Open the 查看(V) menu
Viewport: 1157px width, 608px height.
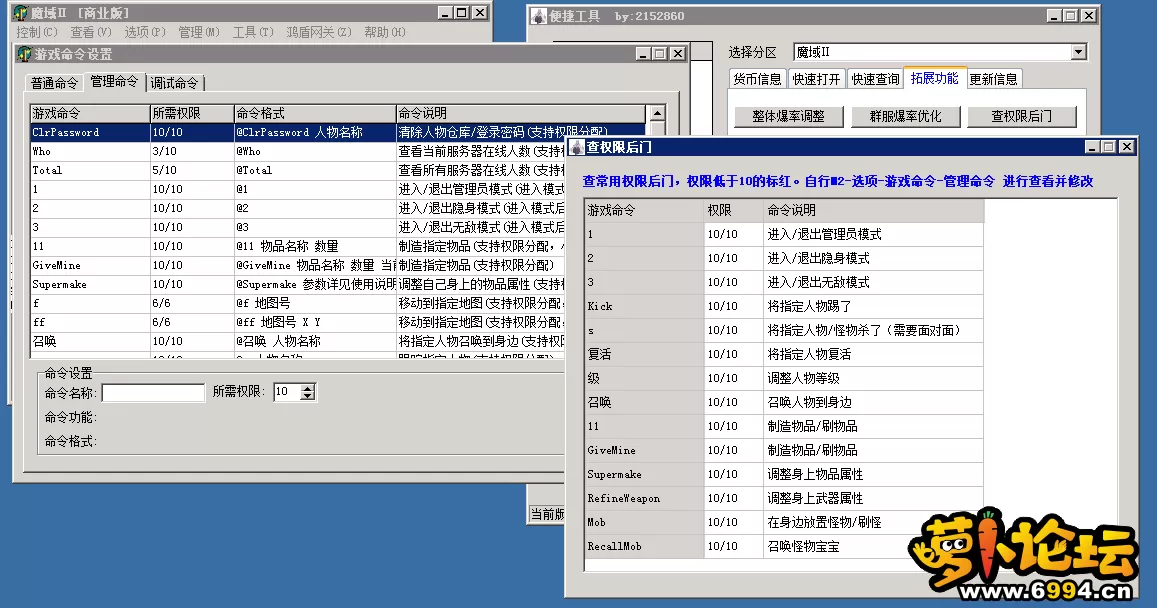(91, 32)
